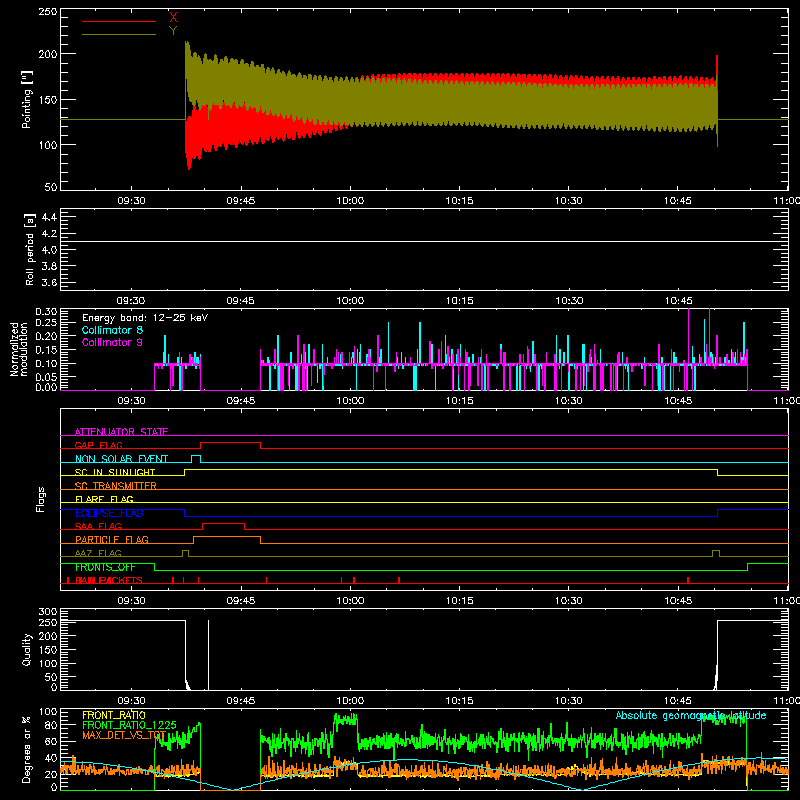This screenshot has width=800, height=800.
Task: Click the Quality axis title
Action: (x=27, y=649)
